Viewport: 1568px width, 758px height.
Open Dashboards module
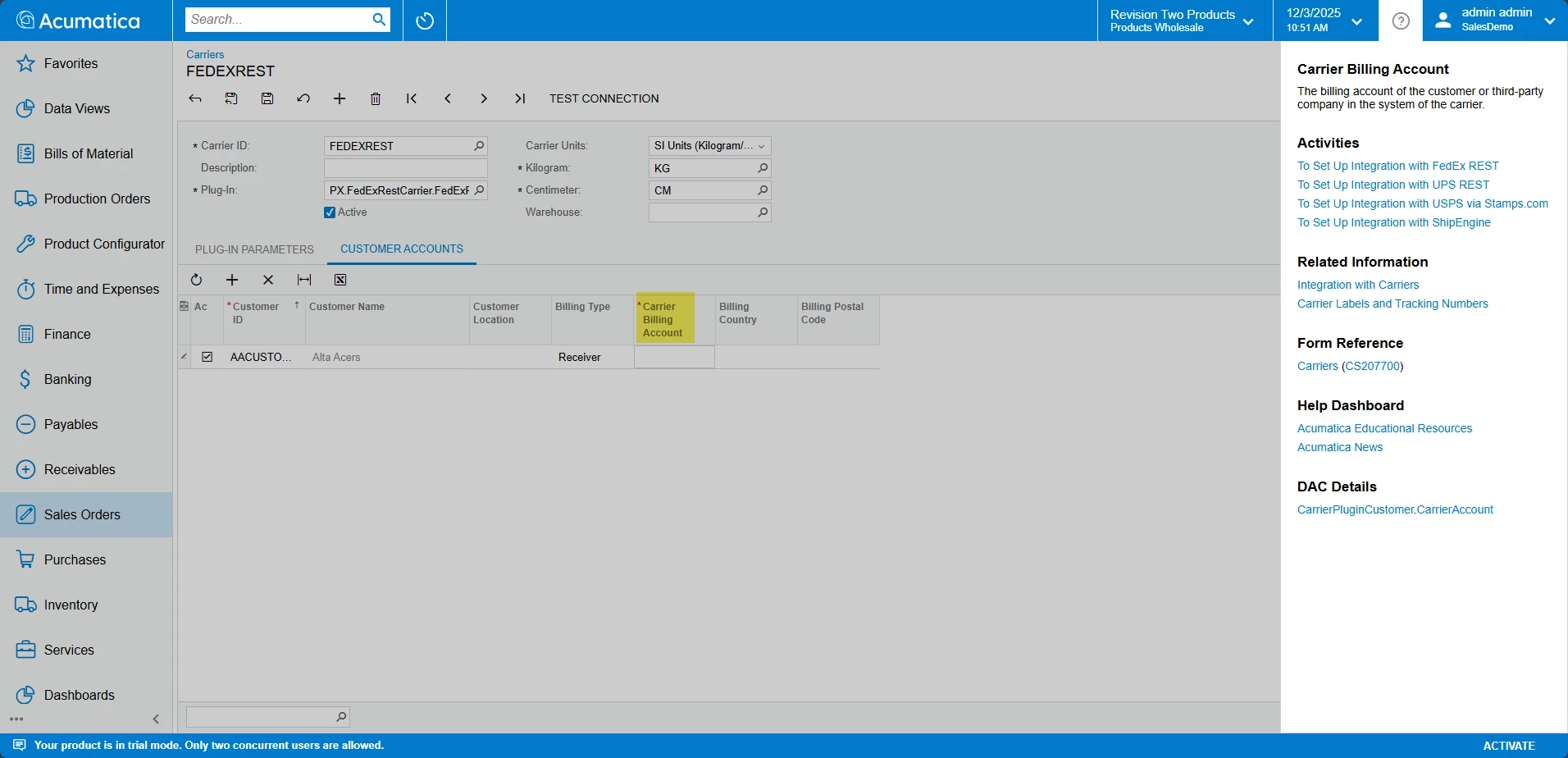(x=86, y=695)
